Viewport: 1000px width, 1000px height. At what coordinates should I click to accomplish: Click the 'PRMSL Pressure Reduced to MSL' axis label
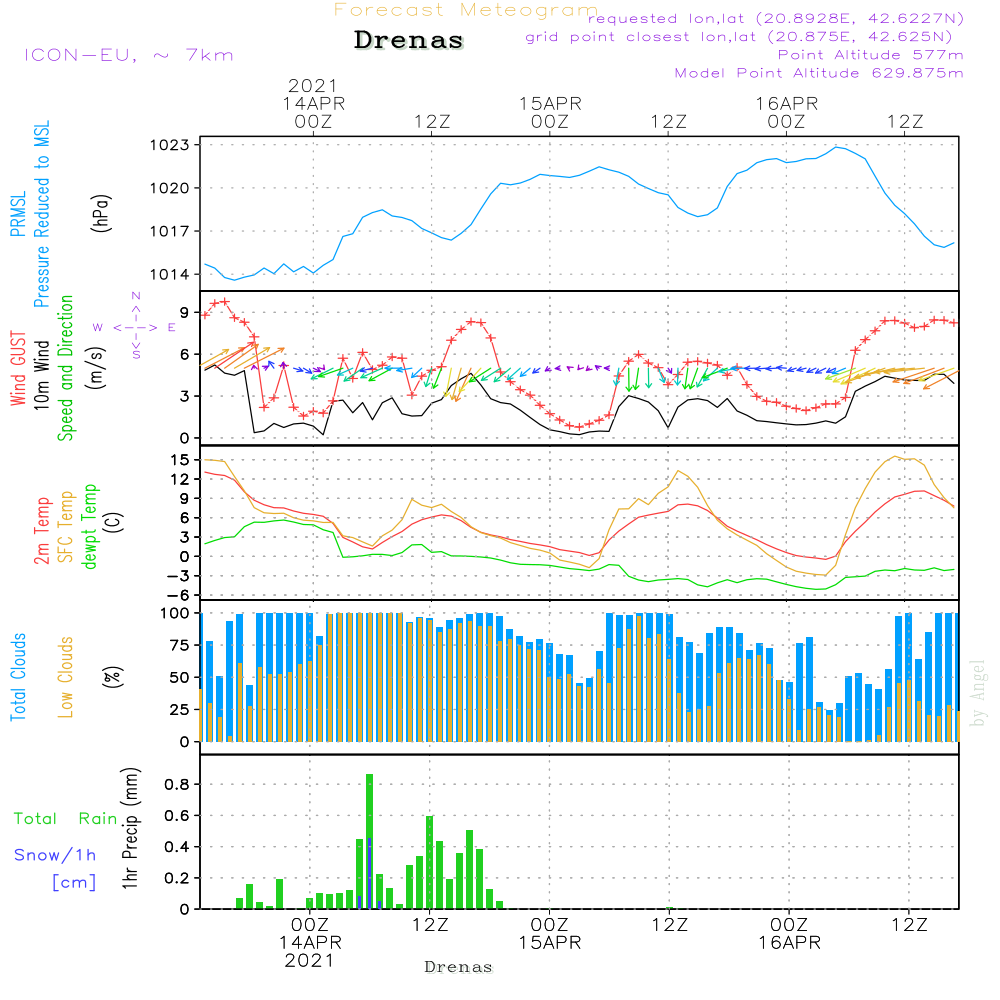click(x=30, y=214)
